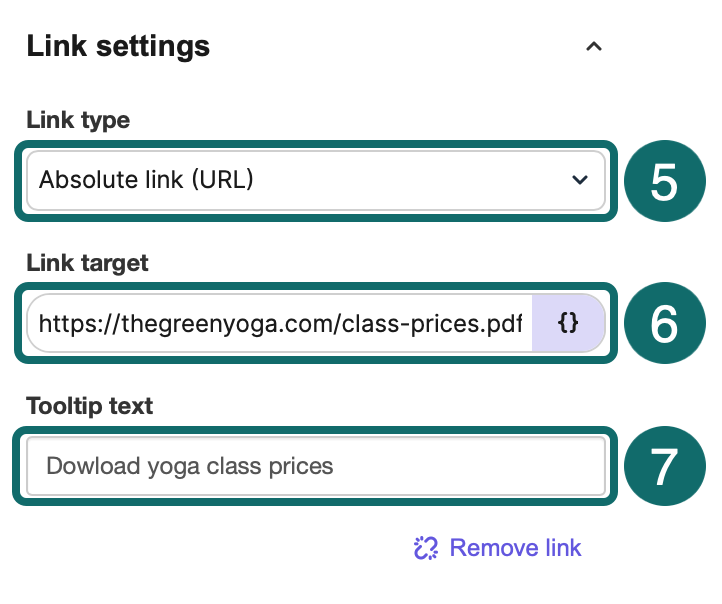This screenshot has width=722, height=604.
Task: Click the Link type dropdown arrow
Action: point(580,180)
